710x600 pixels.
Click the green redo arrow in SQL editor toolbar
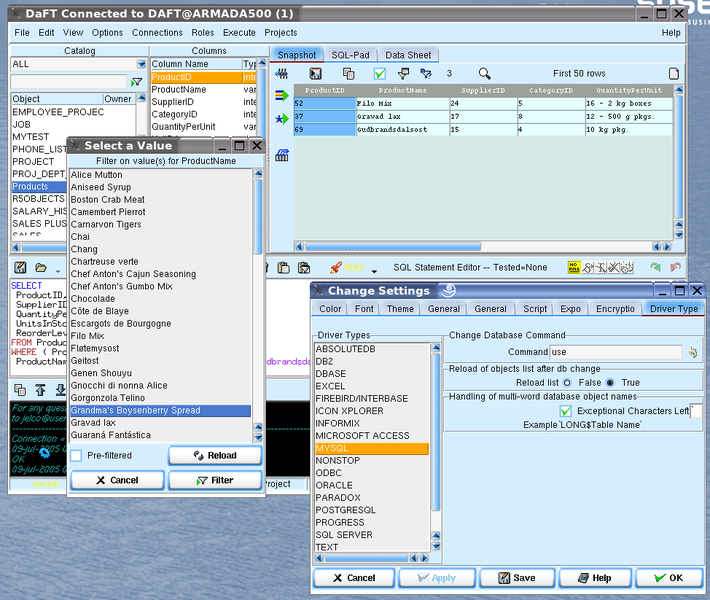click(655, 267)
